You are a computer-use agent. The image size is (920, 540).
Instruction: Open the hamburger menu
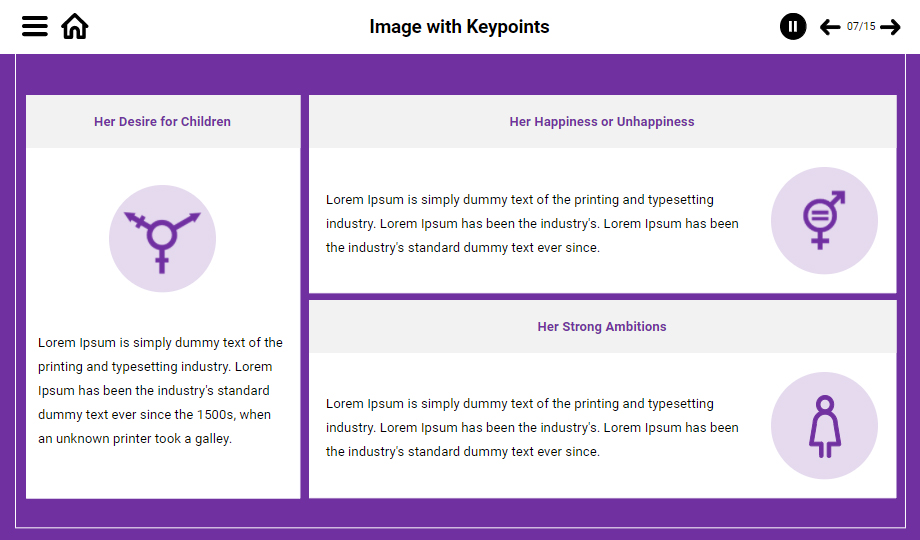[35, 27]
